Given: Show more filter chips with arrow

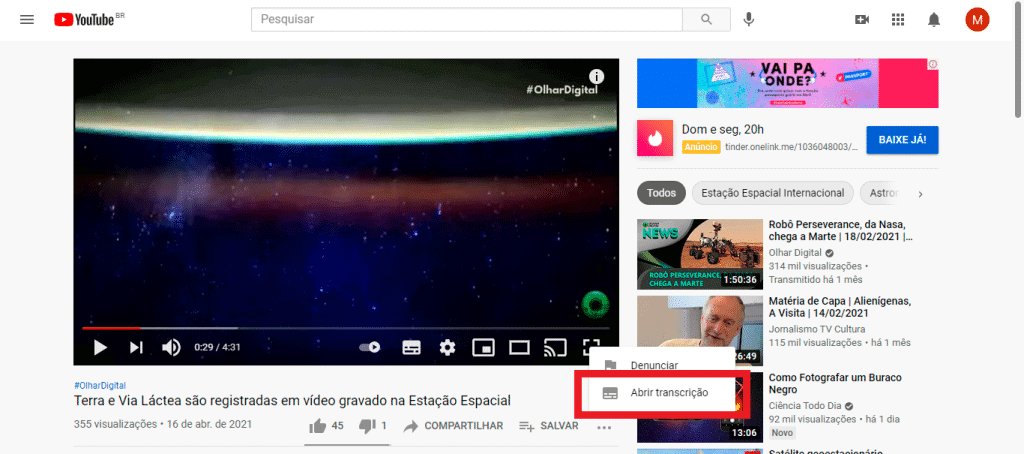Looking at the screenshot, I should [x=921, y=194].
